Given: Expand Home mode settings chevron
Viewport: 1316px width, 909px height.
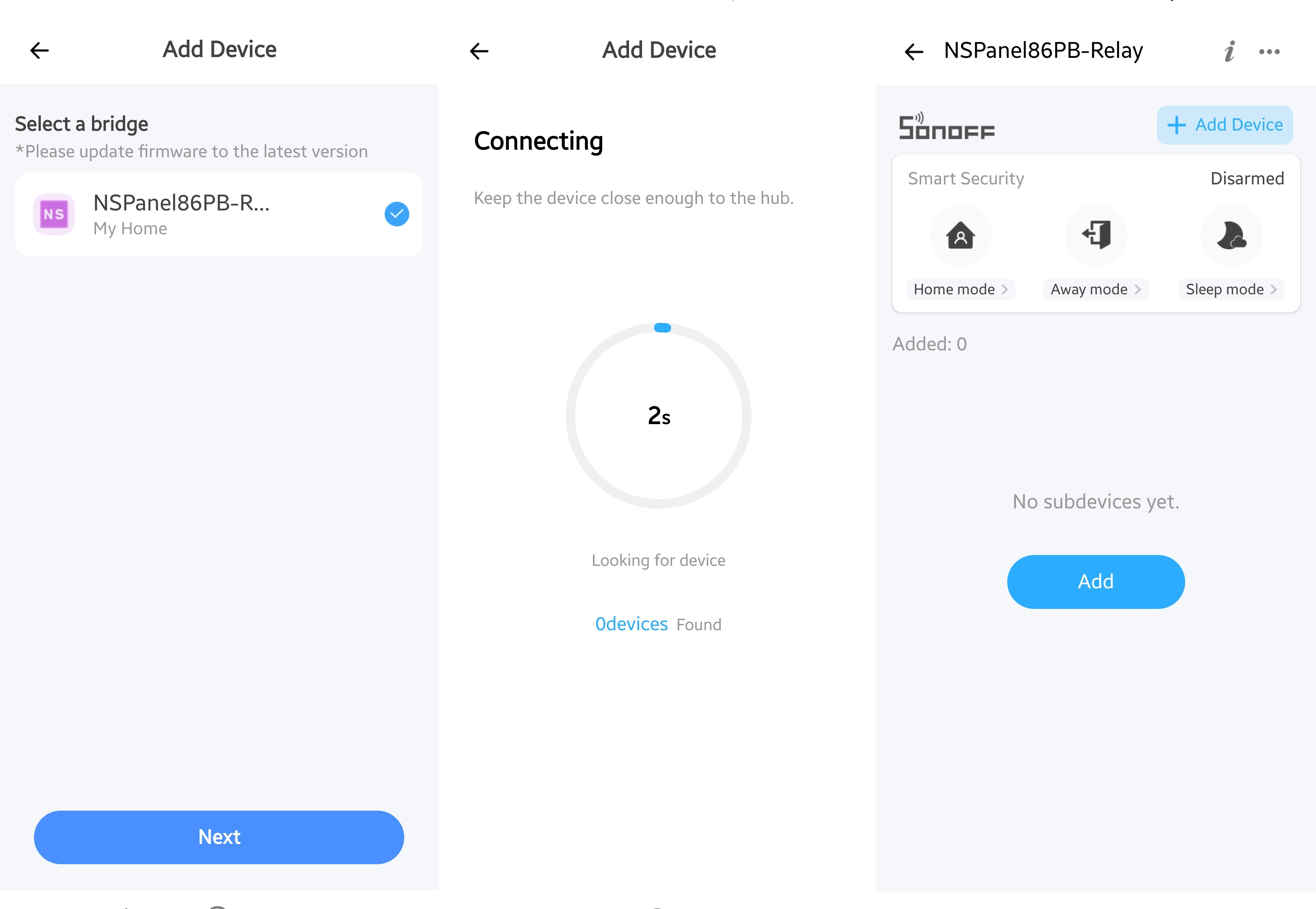Looking at the screenshot, I should [x=1005, y=289].
